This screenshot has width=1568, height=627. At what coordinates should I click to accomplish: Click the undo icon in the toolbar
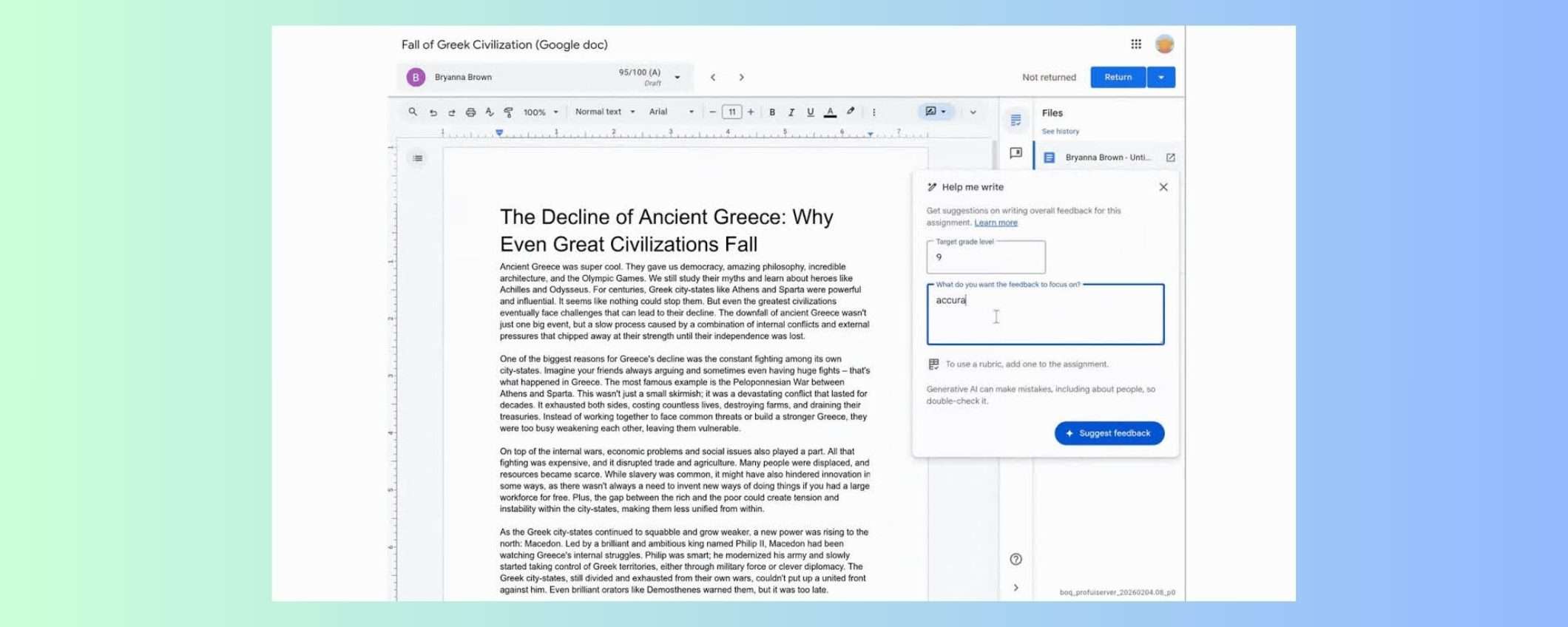coord(433,112)
